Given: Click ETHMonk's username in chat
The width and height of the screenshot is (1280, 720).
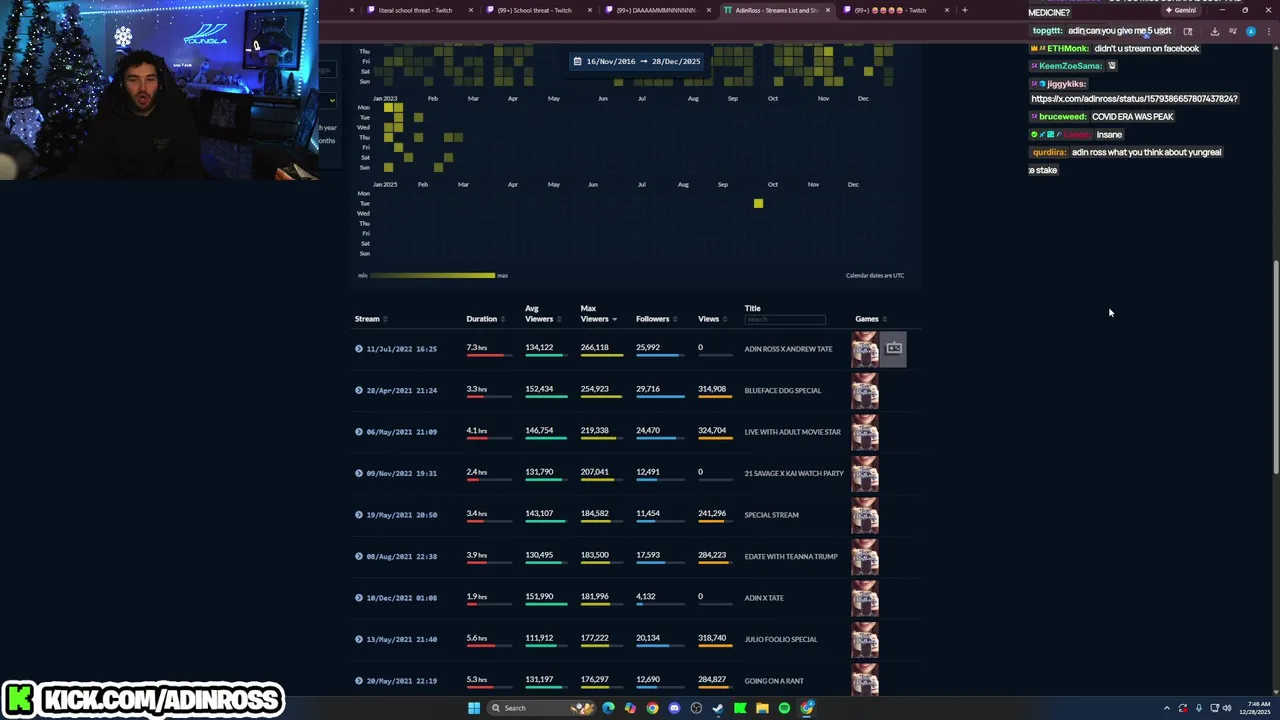Looking at the screenshot, I should tap(1069, 49).
